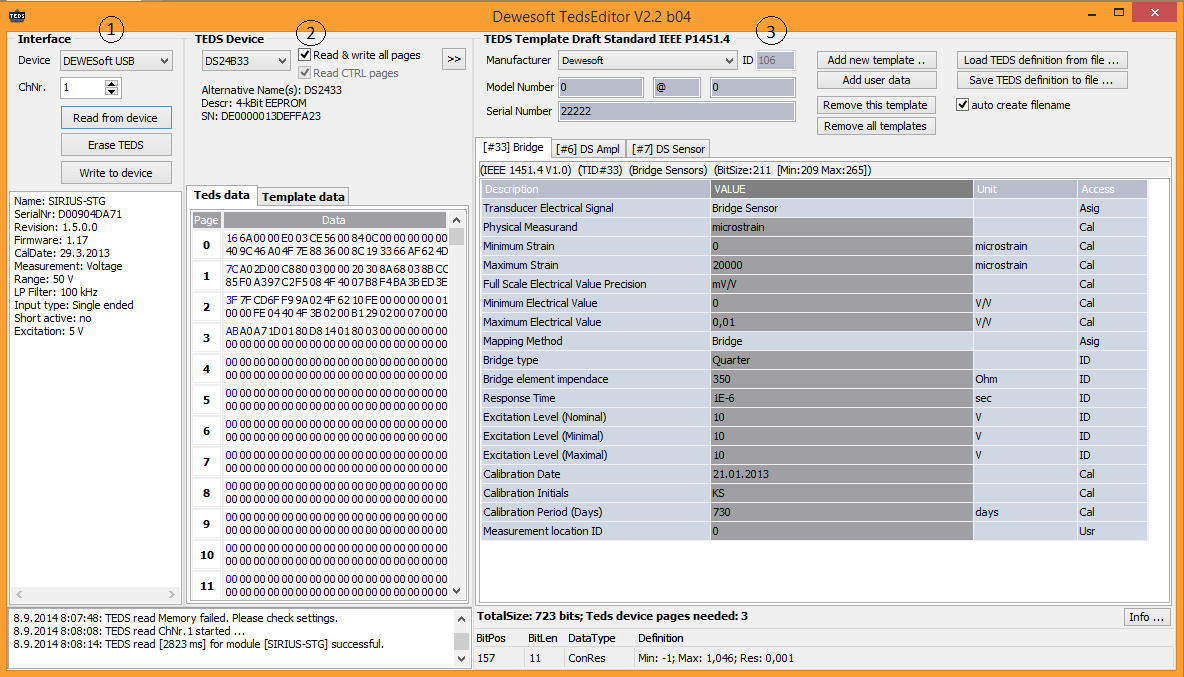Click the TEDS app icon in title bar

pos(17,16)
